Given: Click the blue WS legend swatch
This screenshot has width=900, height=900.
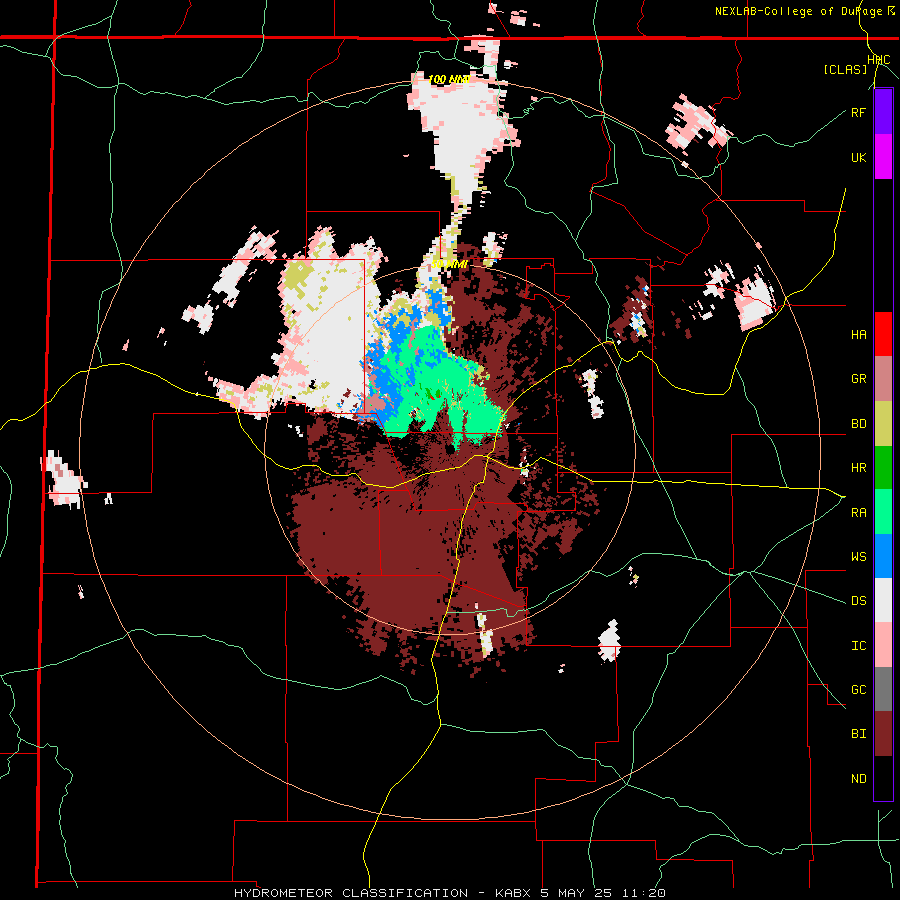Looking at the screenshot, I should pos(883,556).
